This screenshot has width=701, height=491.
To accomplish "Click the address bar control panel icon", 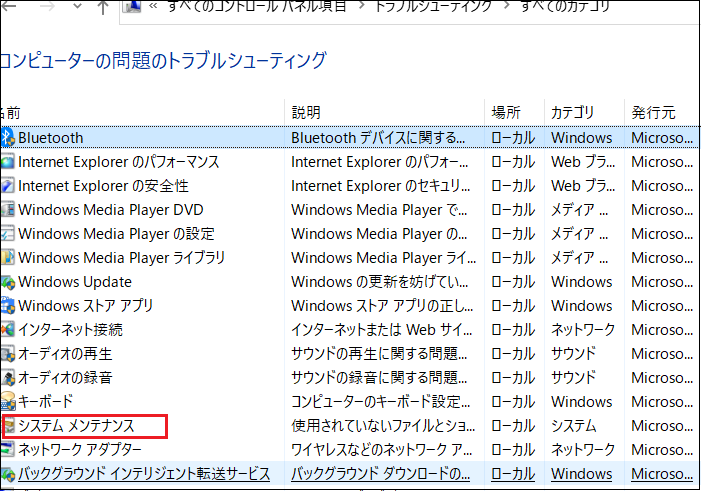I will pyautogui.click(x=132, y=6).
